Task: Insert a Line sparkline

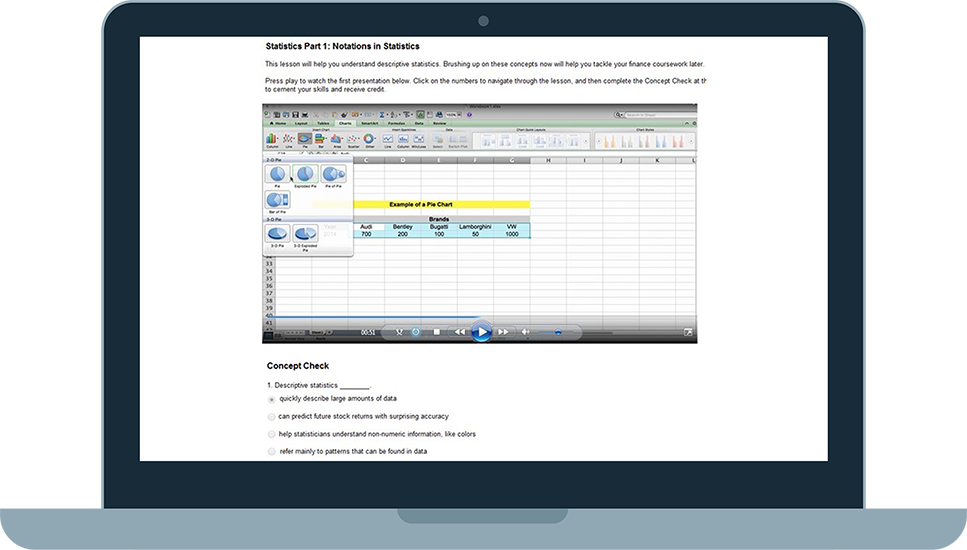Action: (x=387, y=140)
